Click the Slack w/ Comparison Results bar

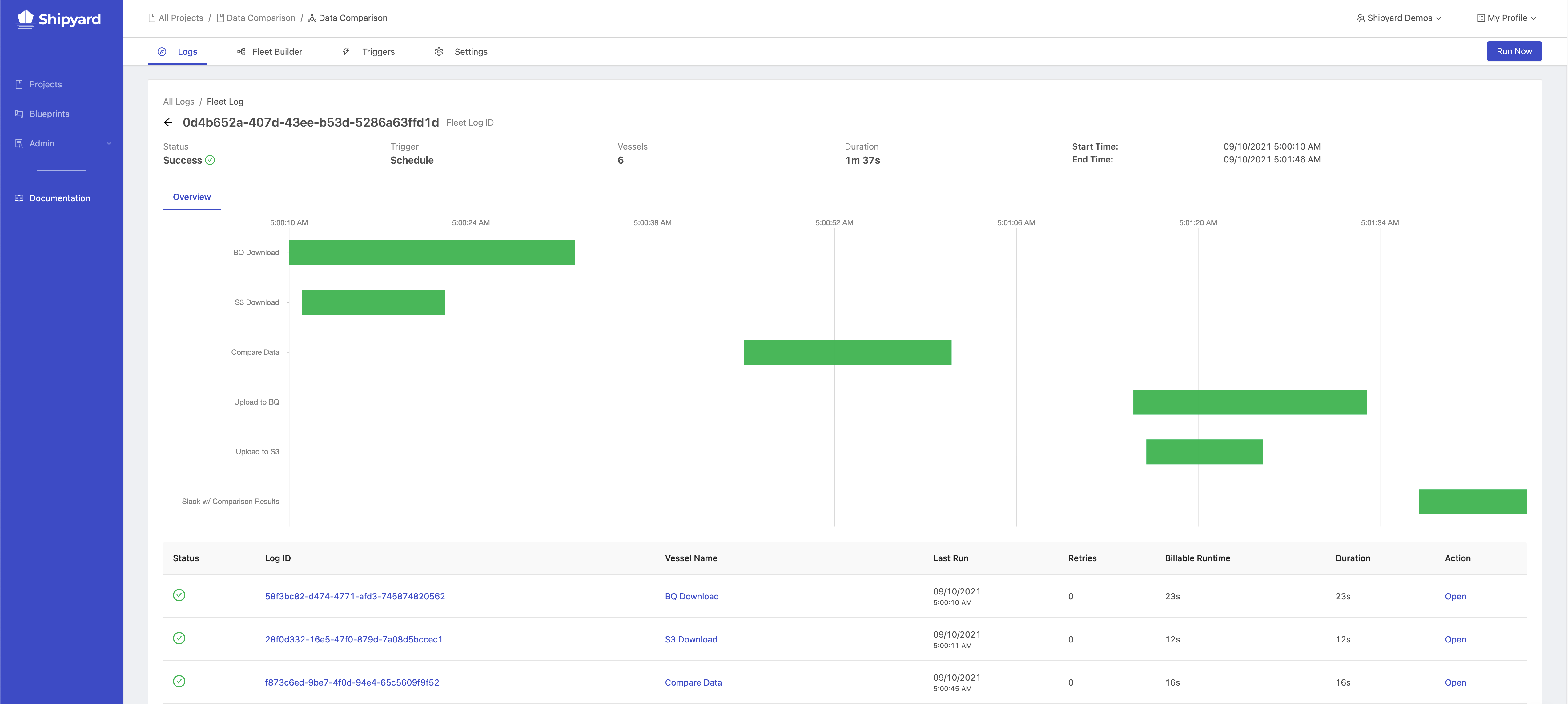[1473, 502]
